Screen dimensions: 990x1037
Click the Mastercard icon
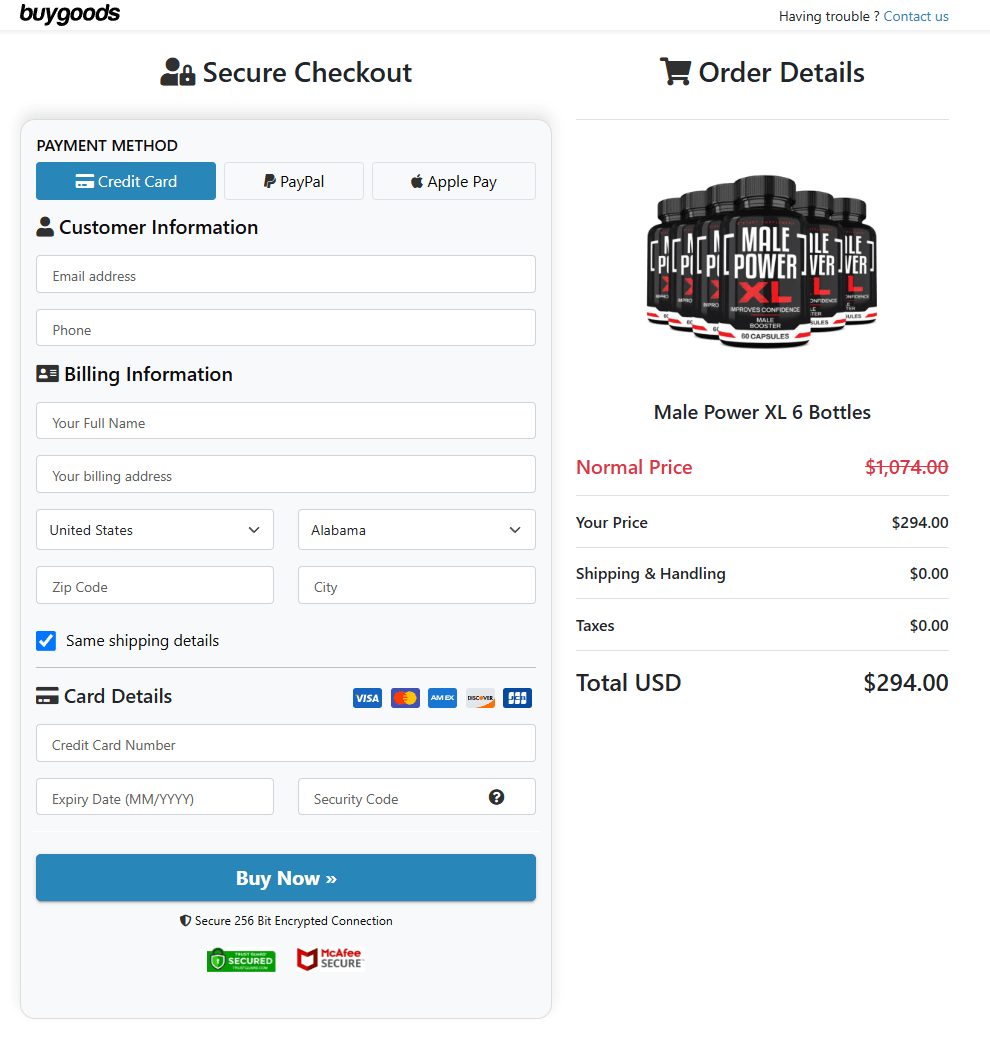[x=404, y=697]
